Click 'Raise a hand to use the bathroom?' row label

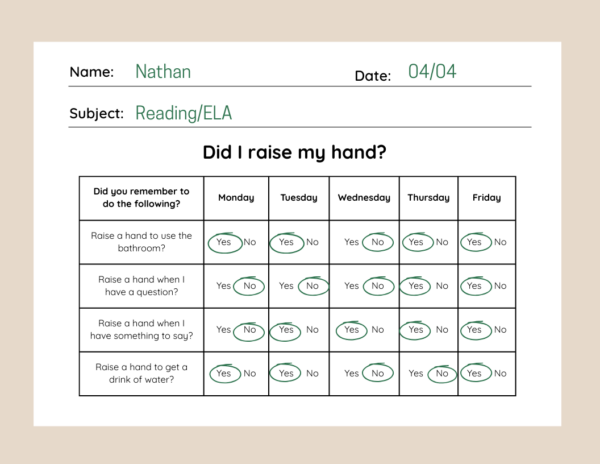pos(141,242)
